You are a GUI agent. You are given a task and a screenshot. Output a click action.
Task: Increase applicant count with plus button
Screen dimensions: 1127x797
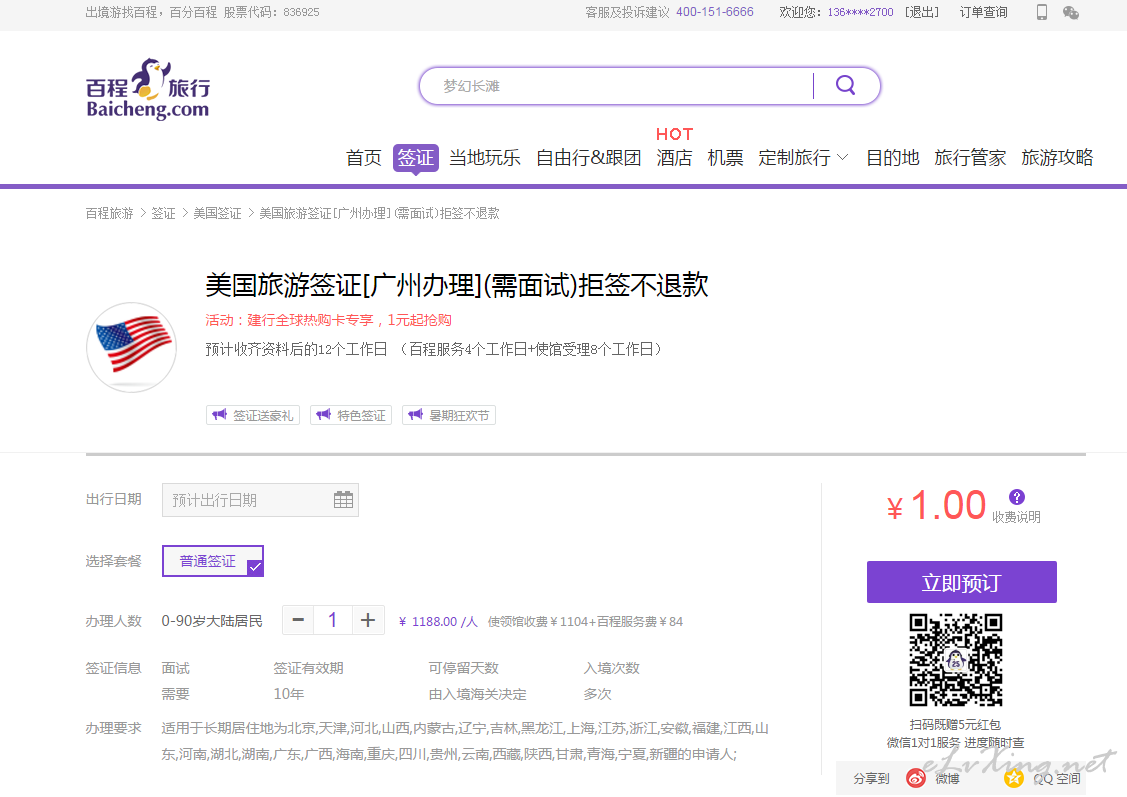368,621
